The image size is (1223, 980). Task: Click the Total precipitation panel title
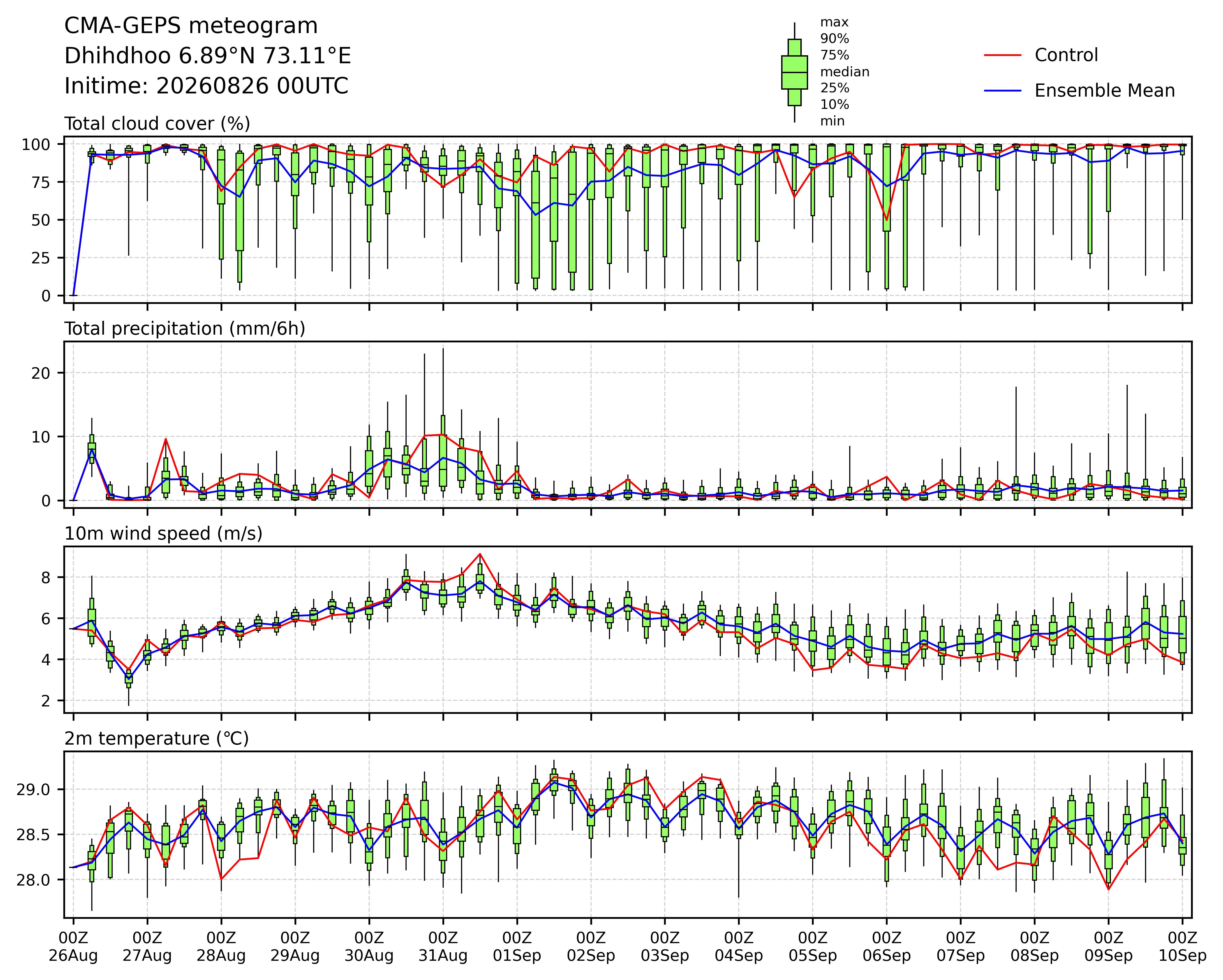(185, 329)
